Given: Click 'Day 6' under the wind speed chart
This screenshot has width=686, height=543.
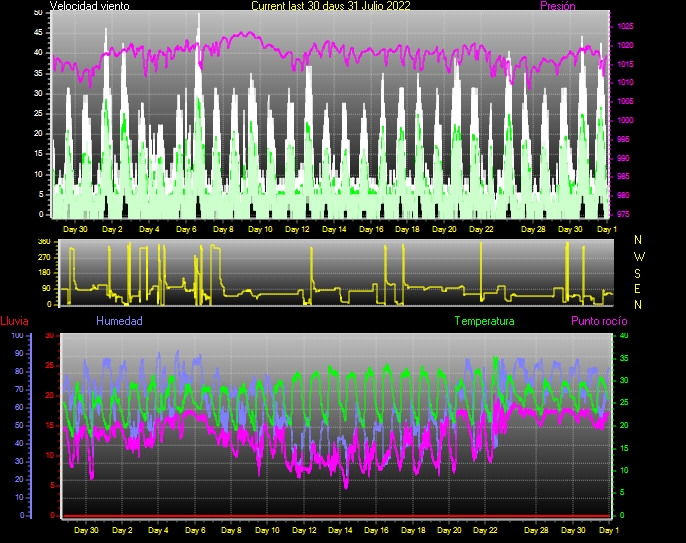Looking at the screenshot, I should (x=186, y=229).
